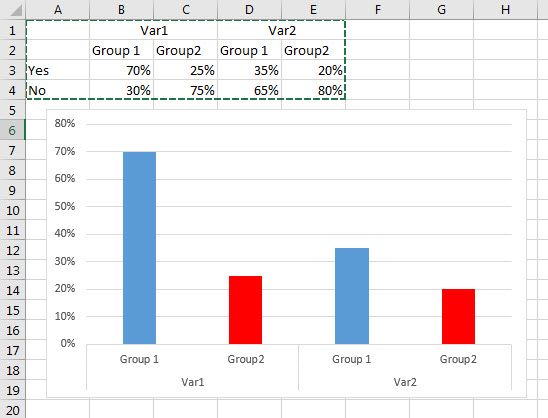Screen dimensions: 548x418
Task: Select the Var1 merged header cell
Action: [x=153, y=30]
